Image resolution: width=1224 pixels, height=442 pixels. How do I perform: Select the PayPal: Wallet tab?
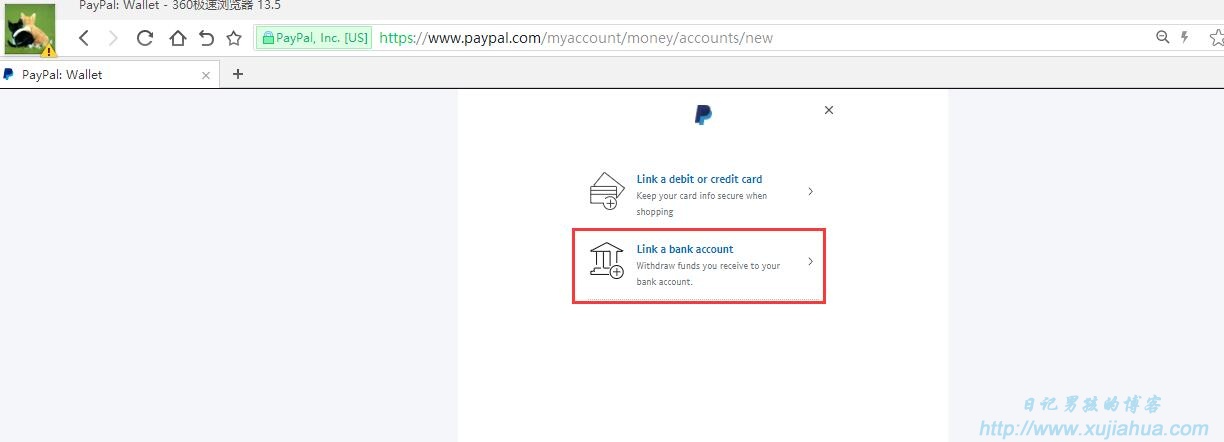point(109,74)
